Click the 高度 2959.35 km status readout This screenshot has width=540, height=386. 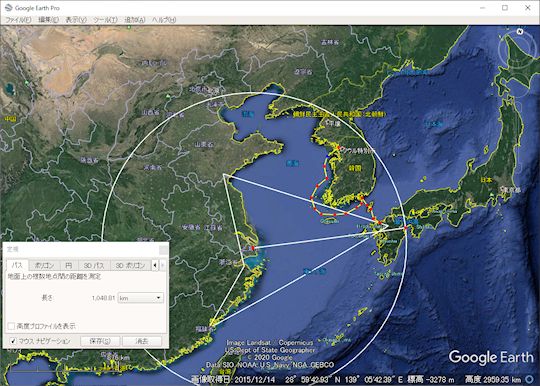tap(493, 379)
